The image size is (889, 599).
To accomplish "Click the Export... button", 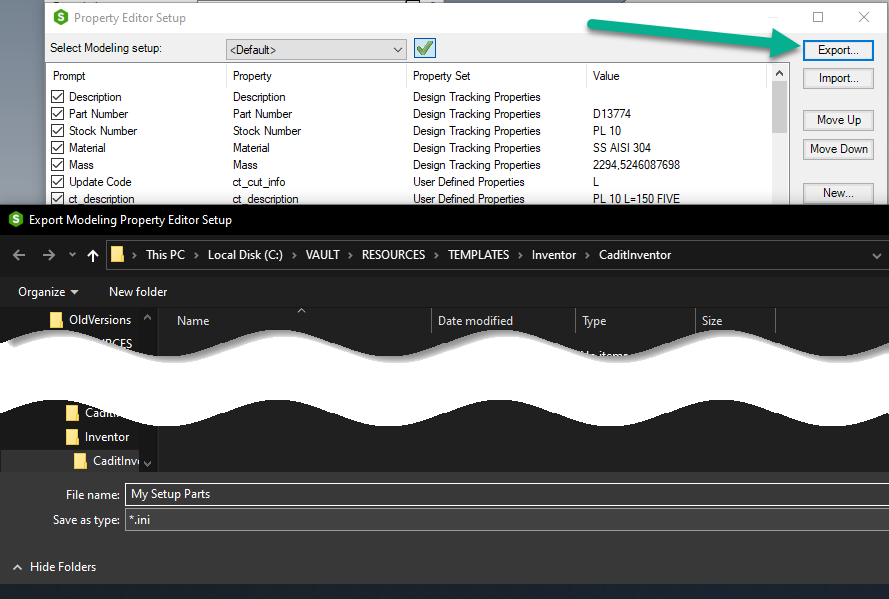I will pyautogui.click(x=838, y=50).
